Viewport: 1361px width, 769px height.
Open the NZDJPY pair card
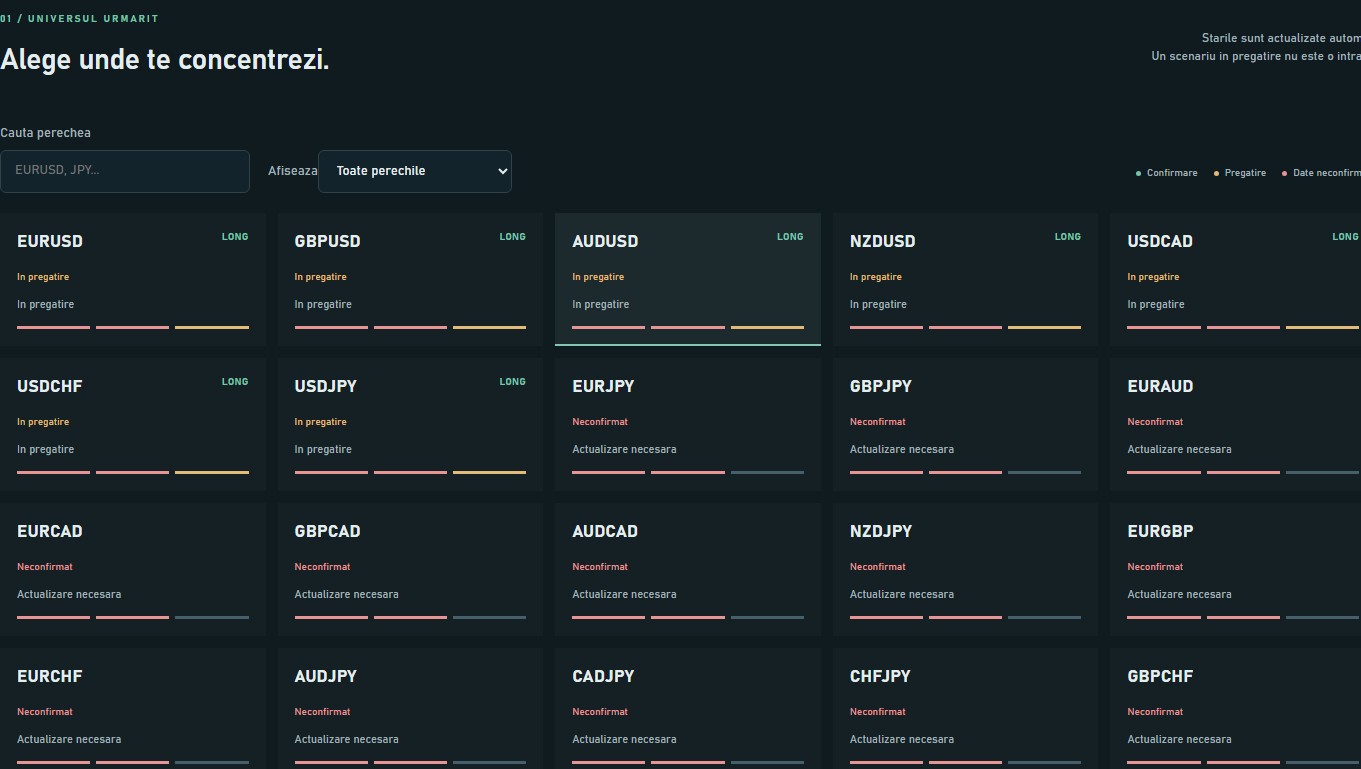965,569
